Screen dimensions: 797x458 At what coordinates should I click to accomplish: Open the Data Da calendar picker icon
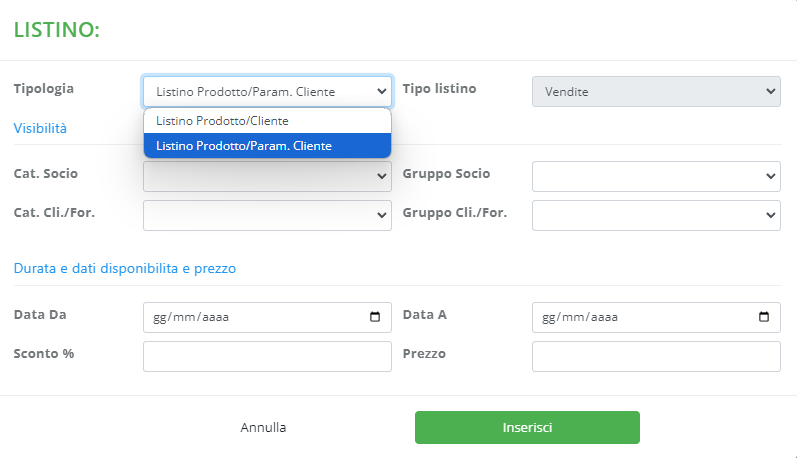point(375,318)
